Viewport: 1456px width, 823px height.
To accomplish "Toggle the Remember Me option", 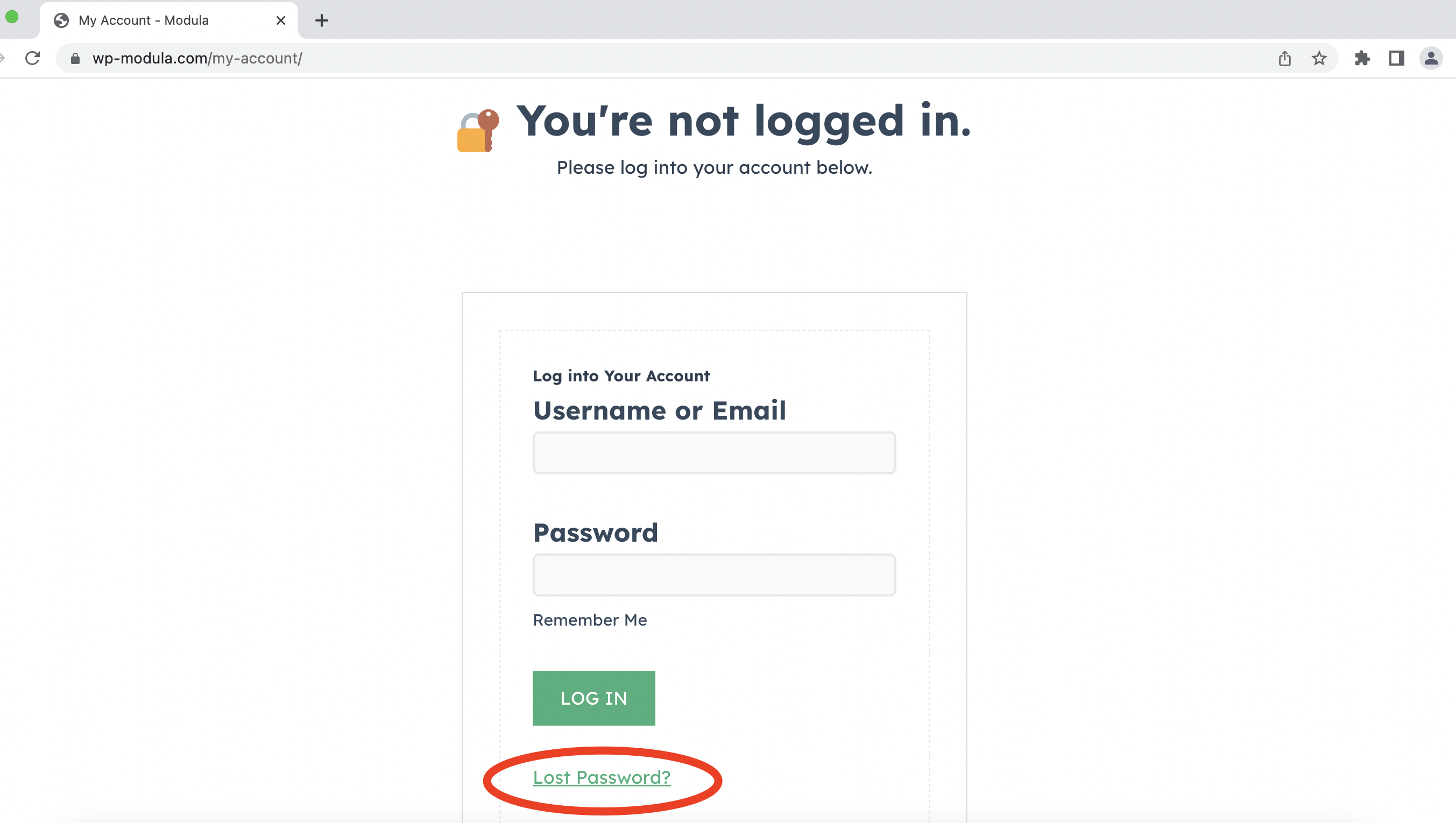I will 590,620.
